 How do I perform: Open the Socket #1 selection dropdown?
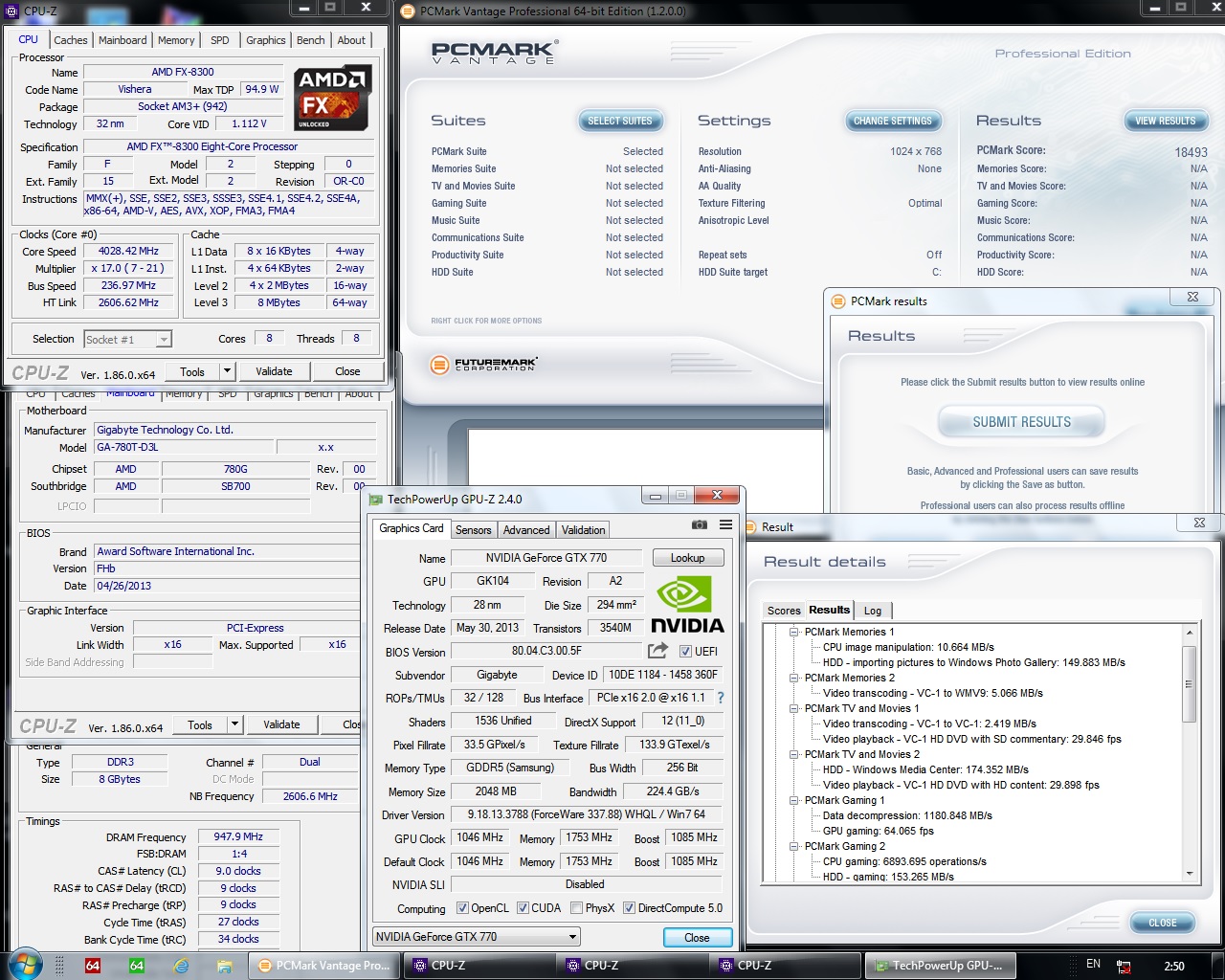pyautogui.click(x=164, y=340)
